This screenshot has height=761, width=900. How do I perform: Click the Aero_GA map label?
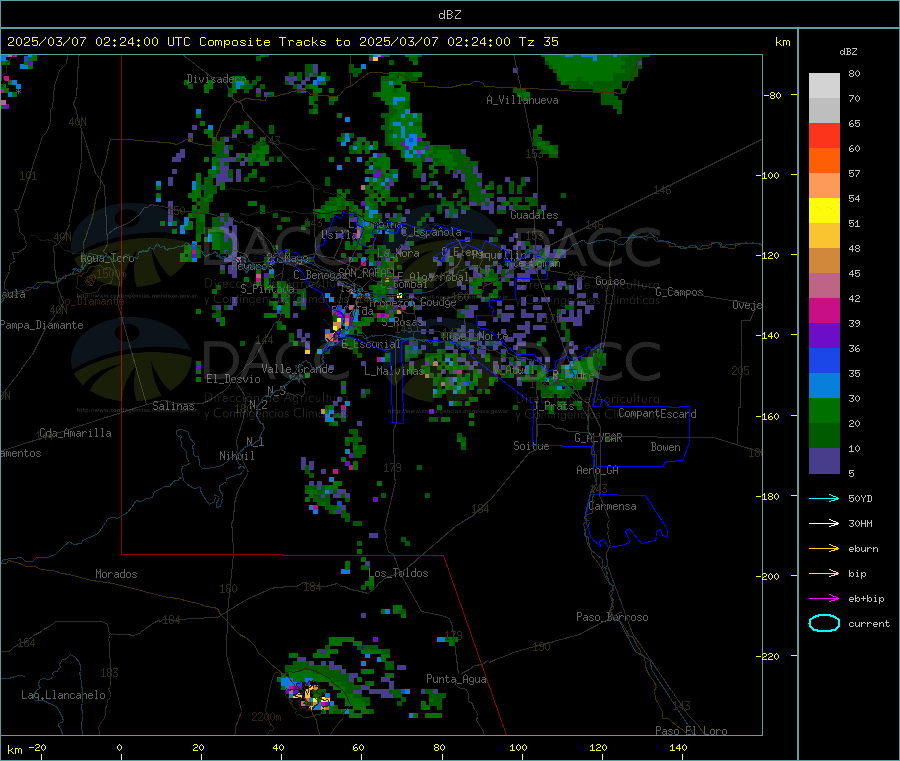[598, 470]
